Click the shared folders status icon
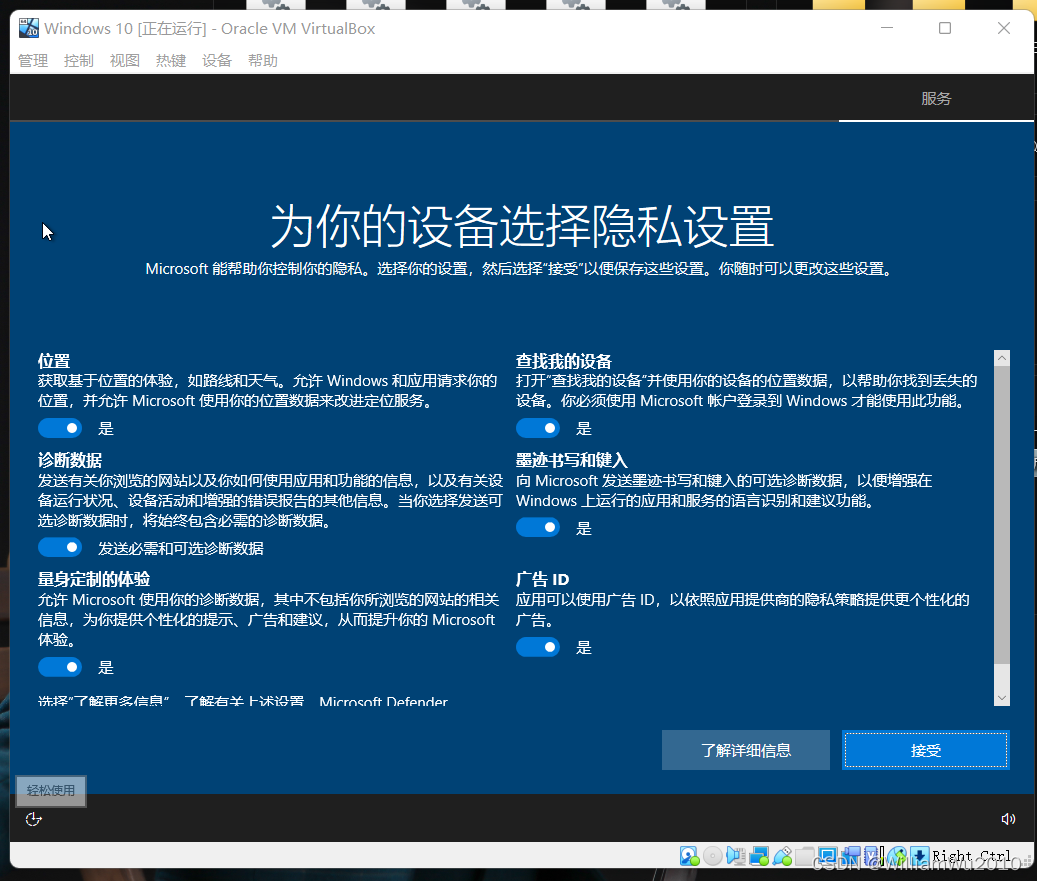The height and width of the screenshot is (881, 1037). [x=805, y=856]
